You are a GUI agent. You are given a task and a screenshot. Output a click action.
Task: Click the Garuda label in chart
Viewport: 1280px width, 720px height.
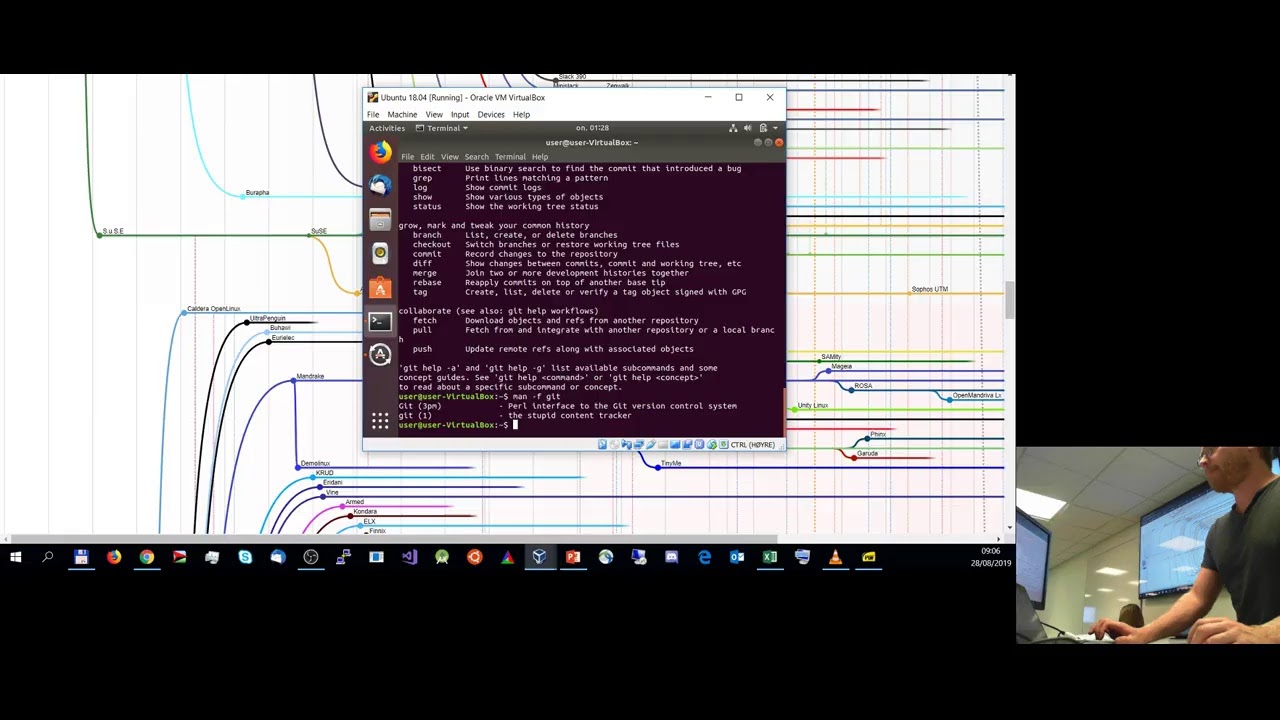click(x=867, y=453)
